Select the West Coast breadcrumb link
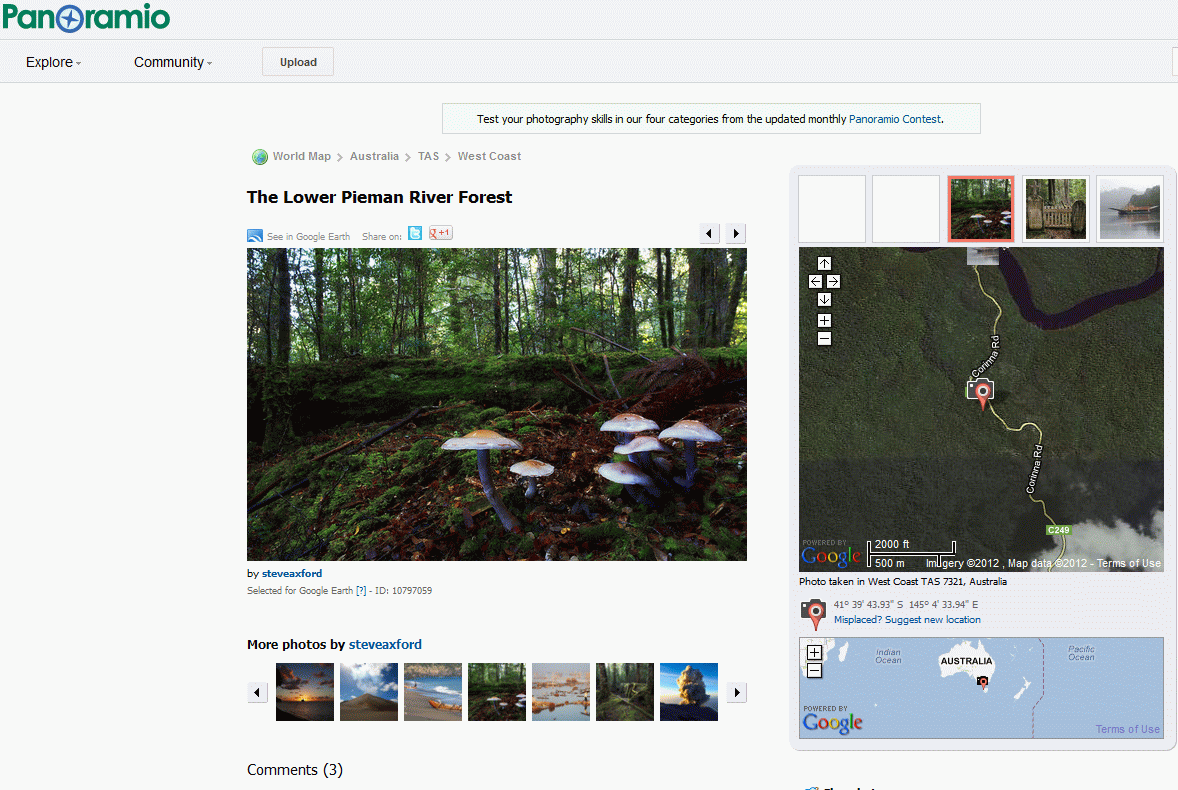1178x790 pixels. 489,156
